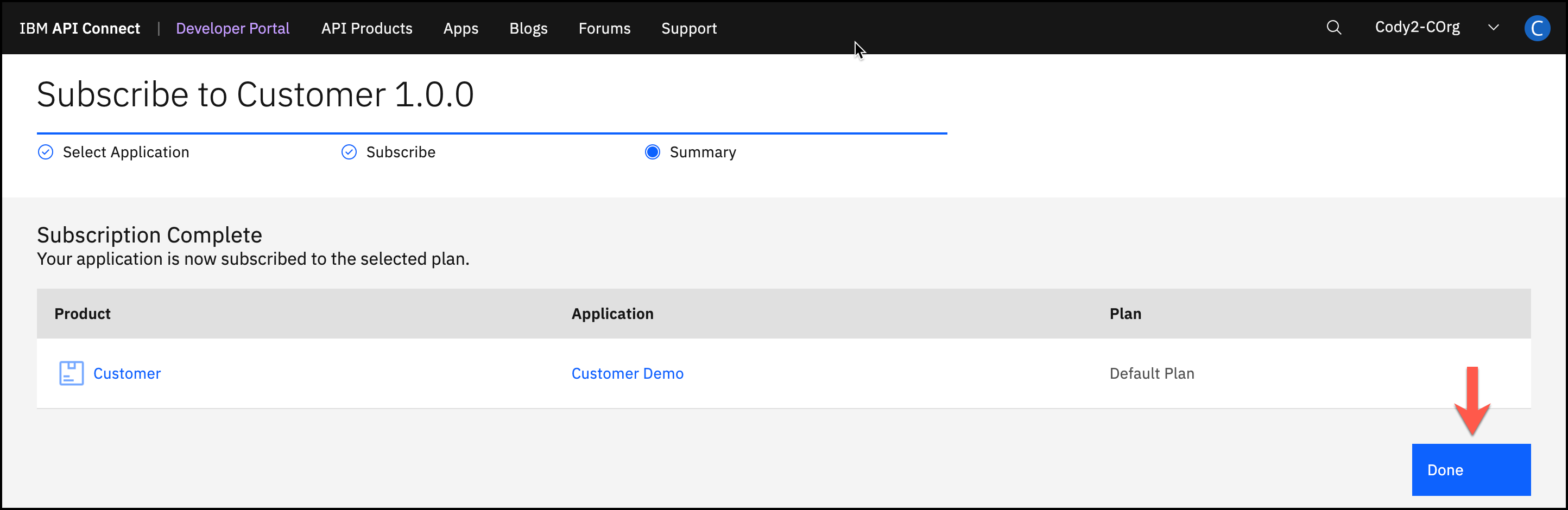Image resolution: width=1568 pixels, height=510 pixels.
Task: Open the Support page
Action: click(x=688, y=29)
